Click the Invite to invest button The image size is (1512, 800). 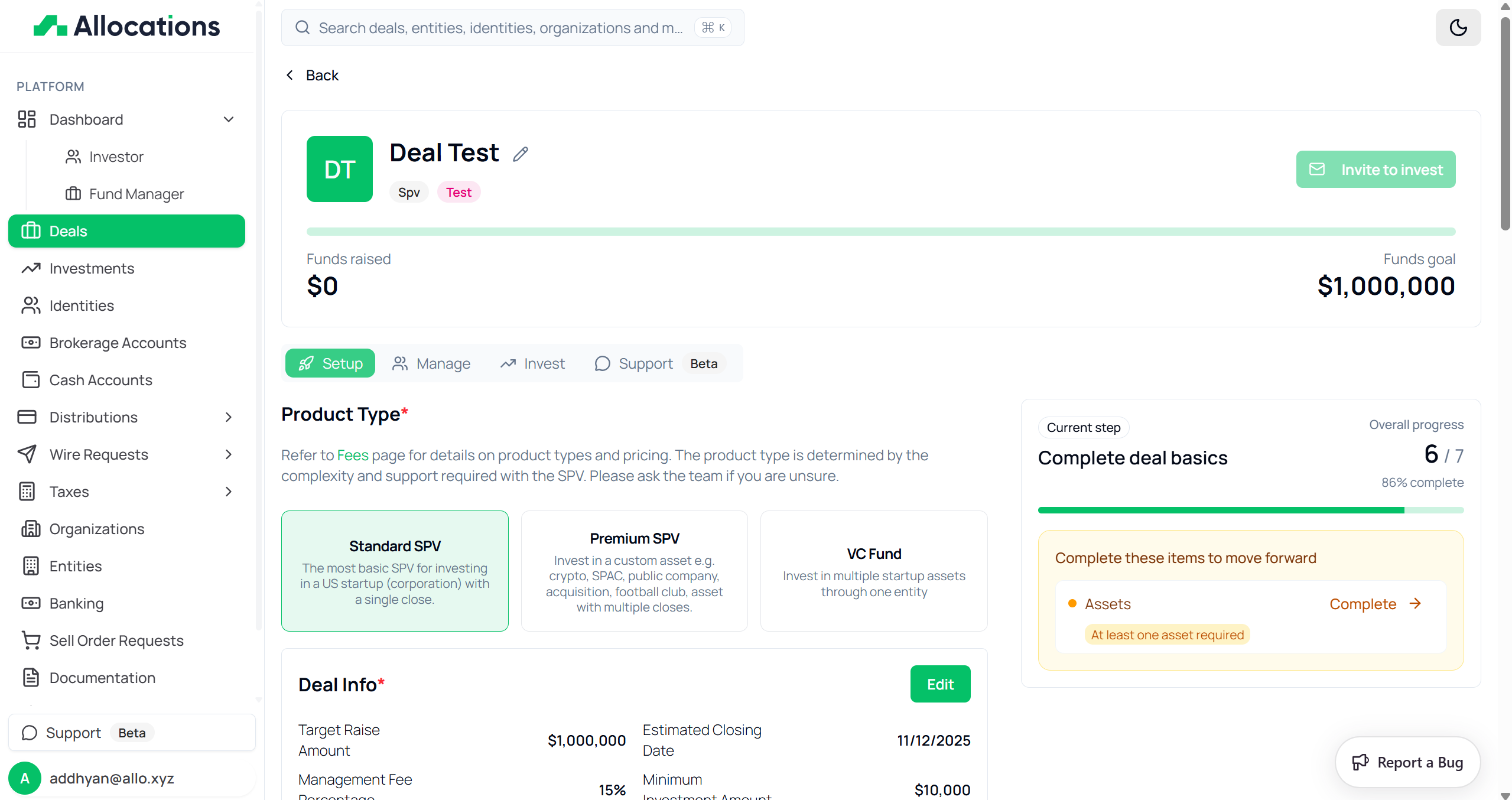point(1375,170)
